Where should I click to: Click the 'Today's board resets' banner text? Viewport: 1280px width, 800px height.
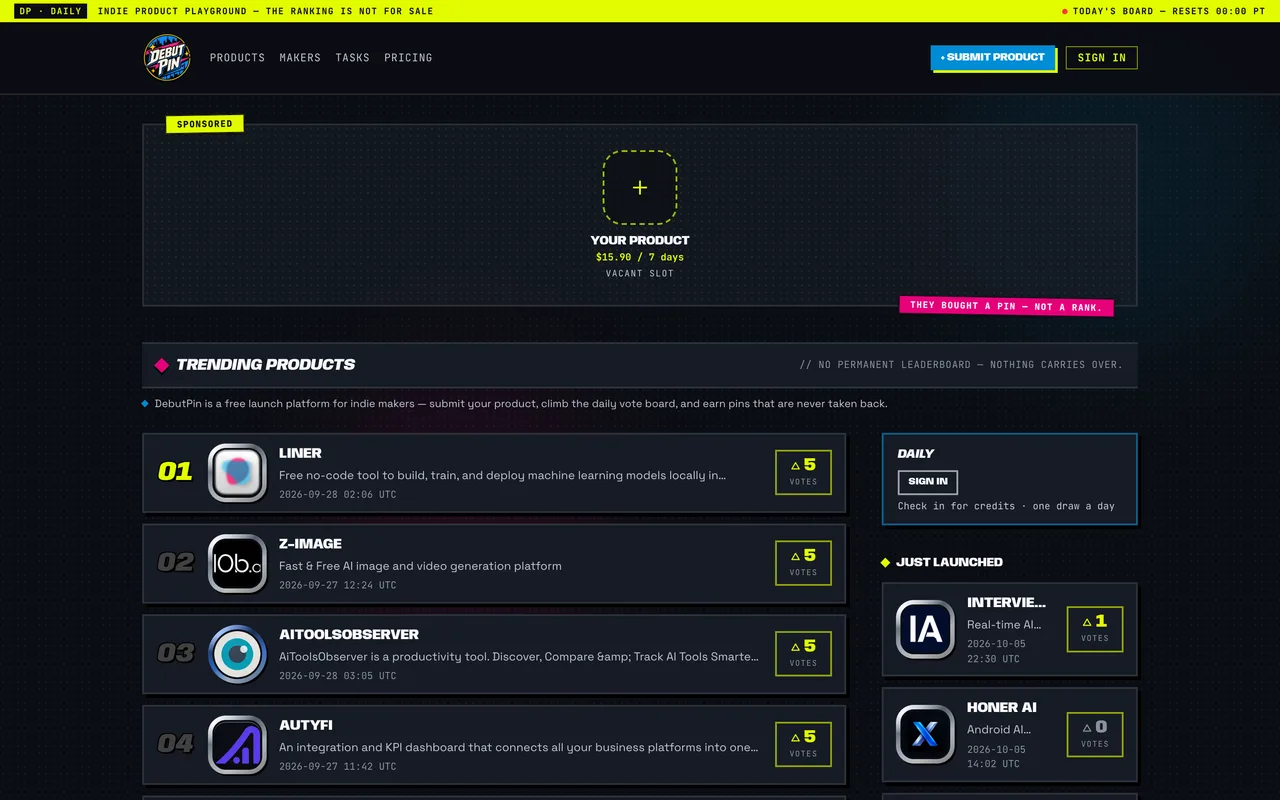coord(1169,11)
